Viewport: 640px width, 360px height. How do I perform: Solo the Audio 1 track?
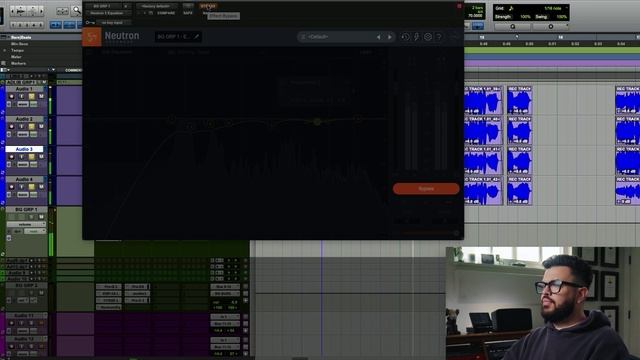point(31,96)
